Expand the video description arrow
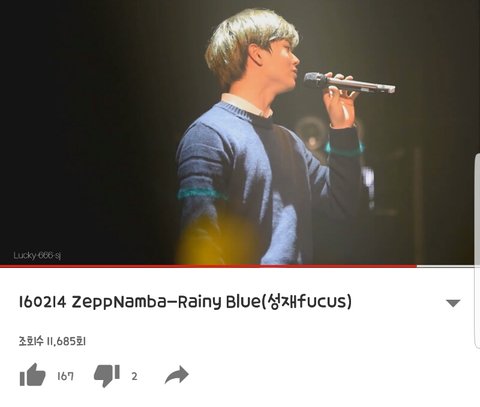The height and width of the screenshot is (407, 480). click(x=453, y=303)
